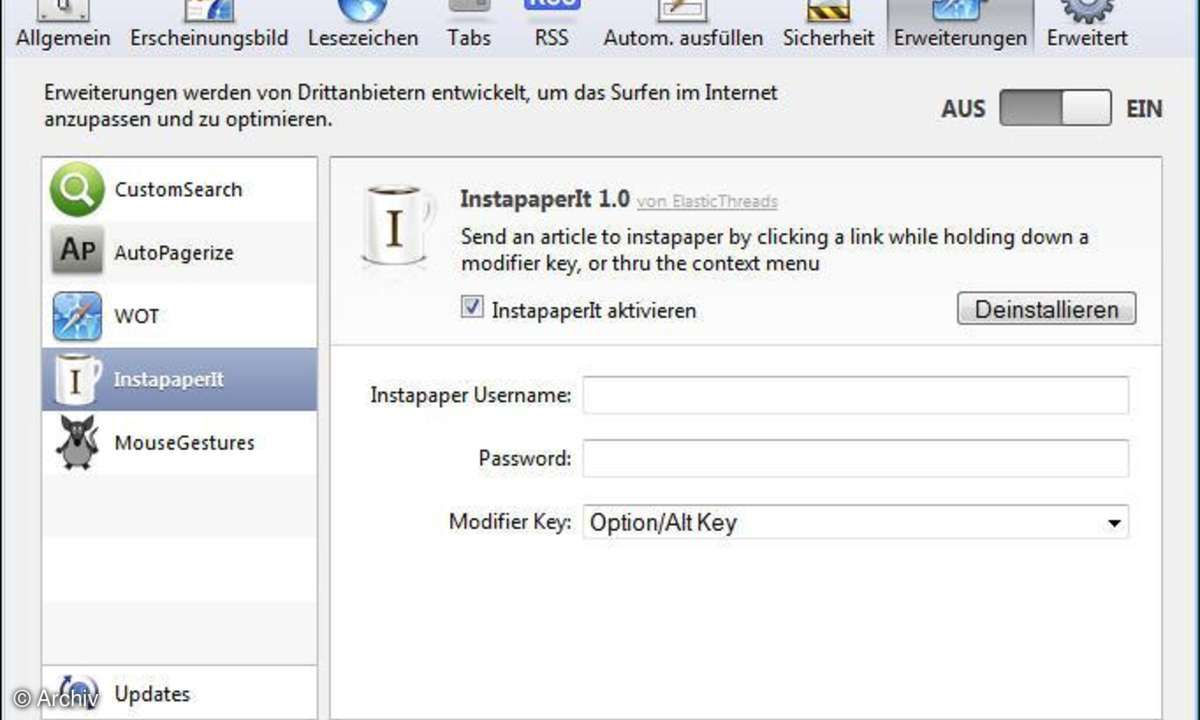Click the CustomSearch magnifier icon
This screenshot has height=720, width=1200.
77,190
